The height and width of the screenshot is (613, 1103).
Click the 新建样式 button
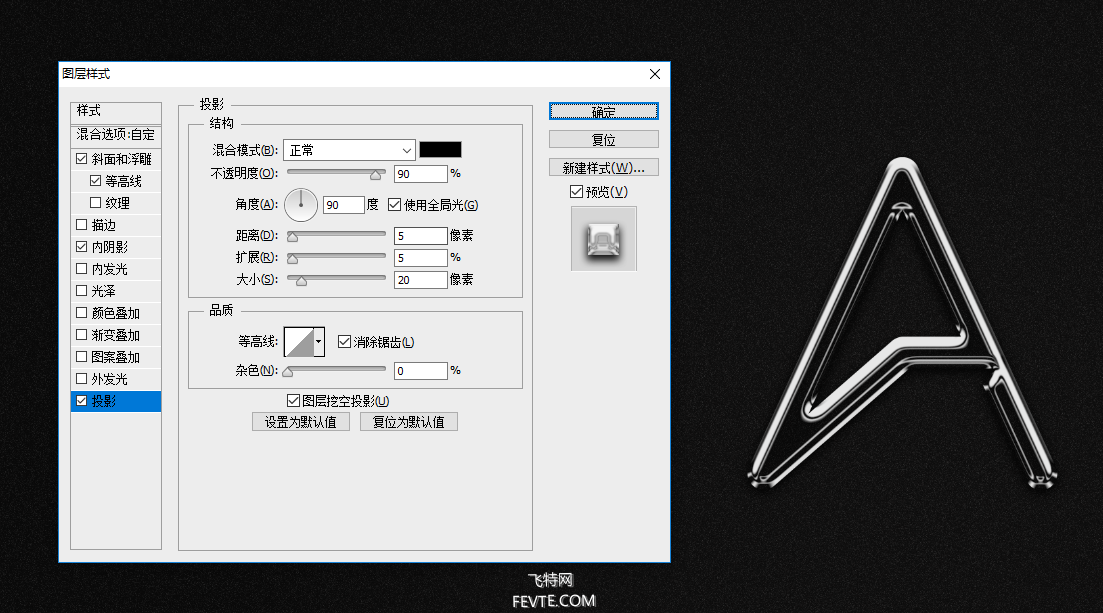click(x=603, y=167)
